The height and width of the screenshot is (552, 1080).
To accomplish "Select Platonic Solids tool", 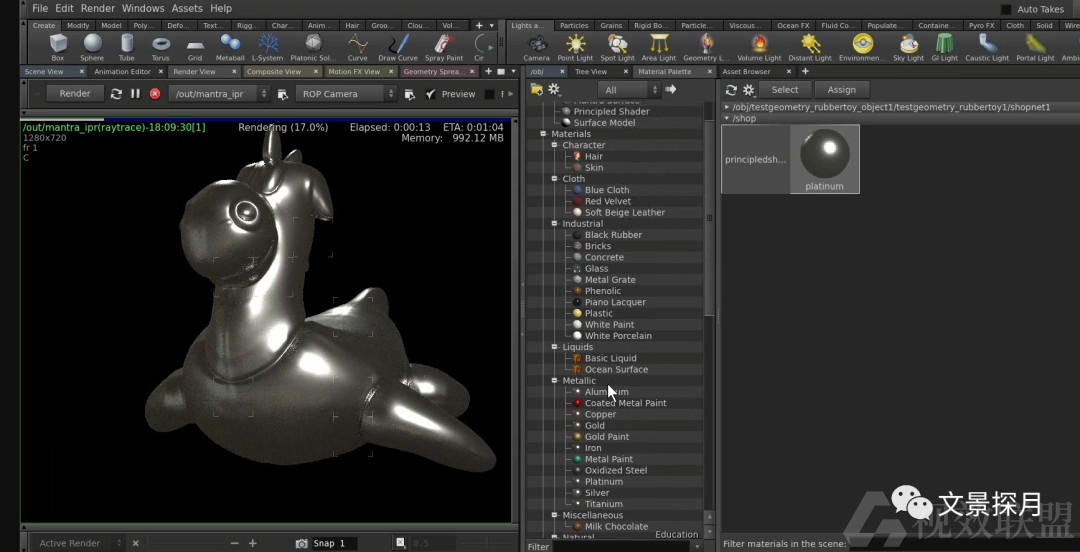I will tap(313, 48).
